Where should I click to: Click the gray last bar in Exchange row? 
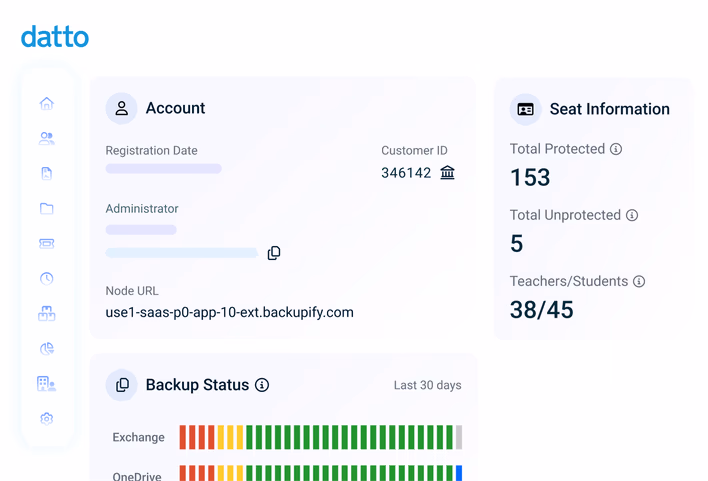pos(459,437)
